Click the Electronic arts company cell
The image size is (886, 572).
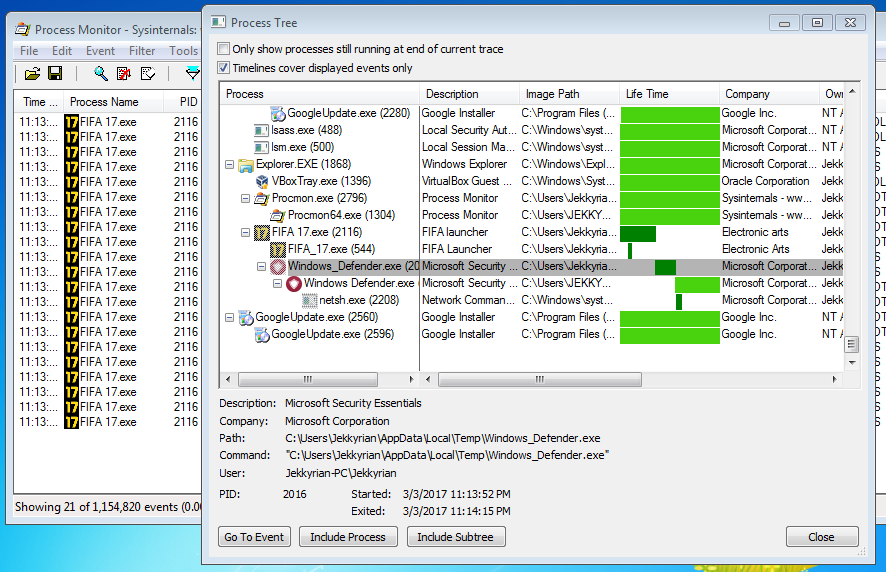[x=755, y=232]
